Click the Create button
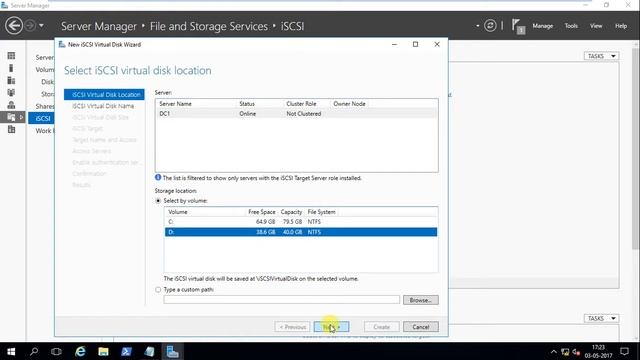Image resolution: width=640 pixels, height=360 pixels. [381, 327]
